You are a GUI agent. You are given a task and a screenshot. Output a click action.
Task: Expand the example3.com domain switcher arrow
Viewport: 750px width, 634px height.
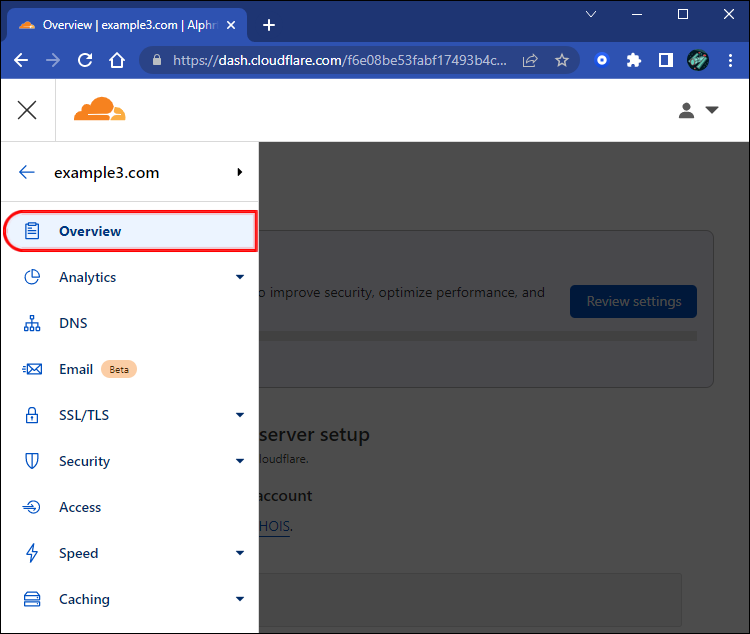tap(240, 172)
